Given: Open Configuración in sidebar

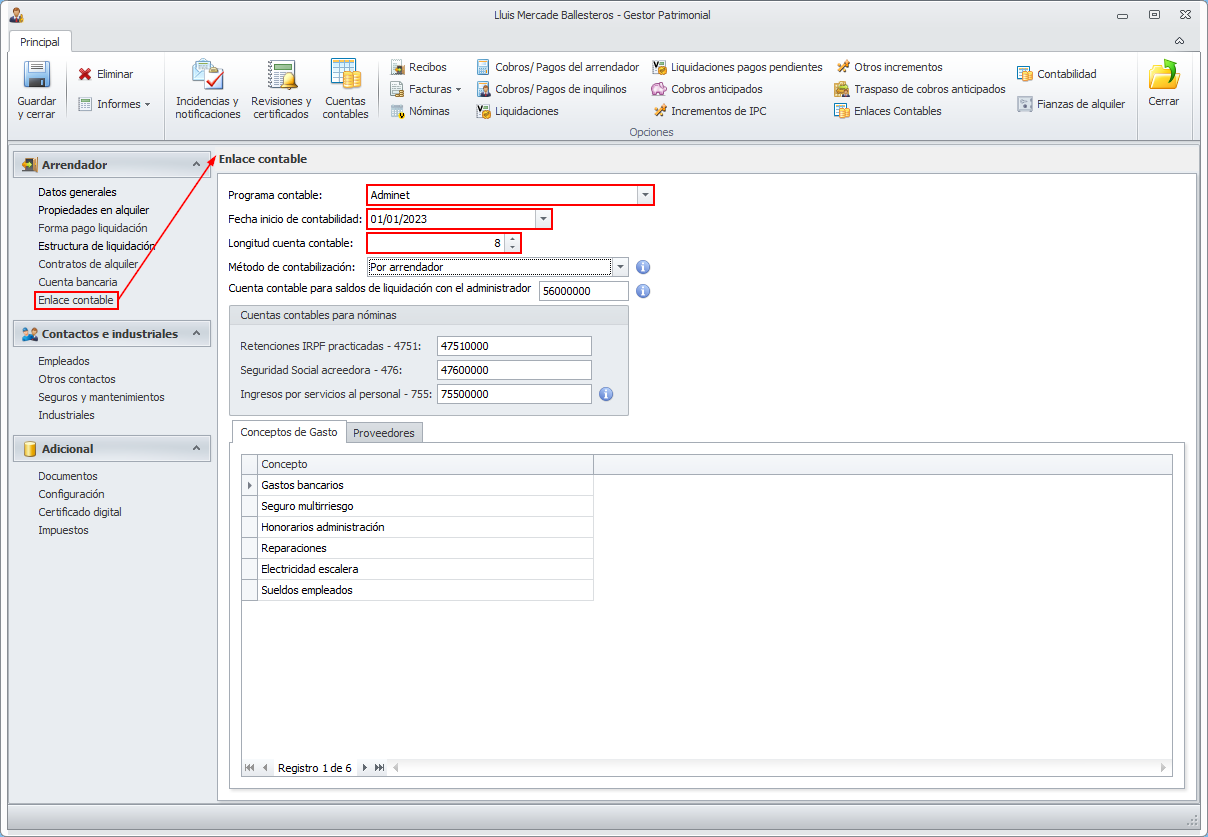Looking at the screenshot, I should [x=71, y=494].
